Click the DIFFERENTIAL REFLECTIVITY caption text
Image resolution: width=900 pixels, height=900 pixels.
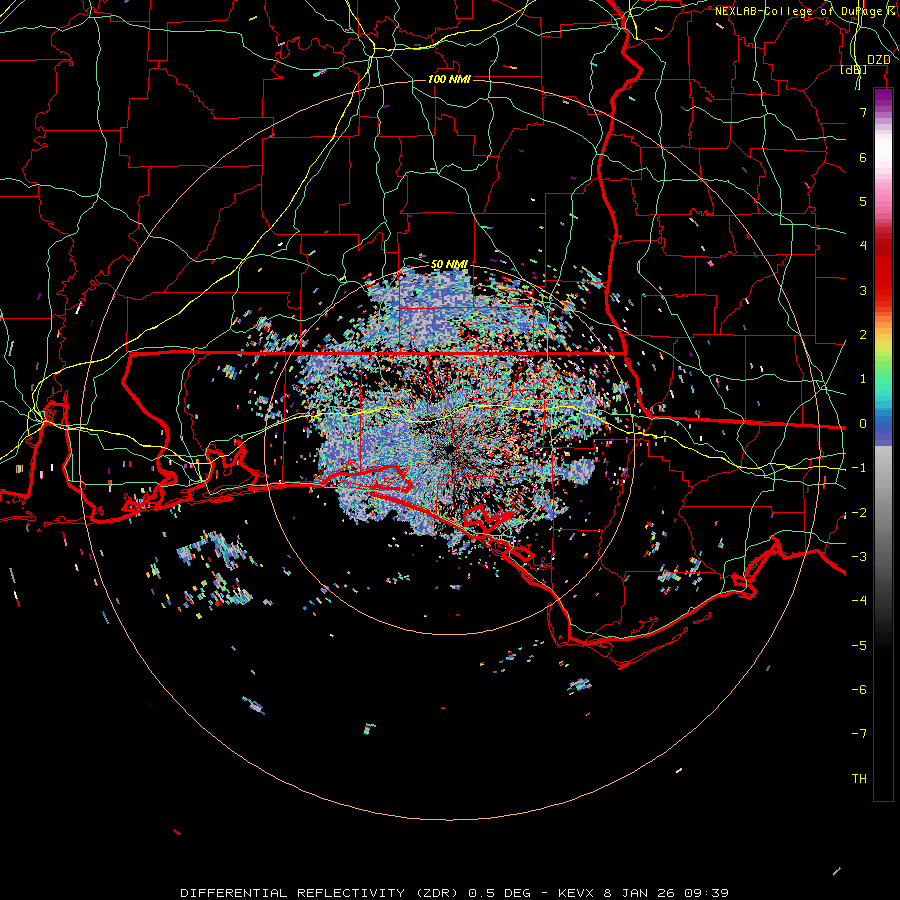(292, 893)
